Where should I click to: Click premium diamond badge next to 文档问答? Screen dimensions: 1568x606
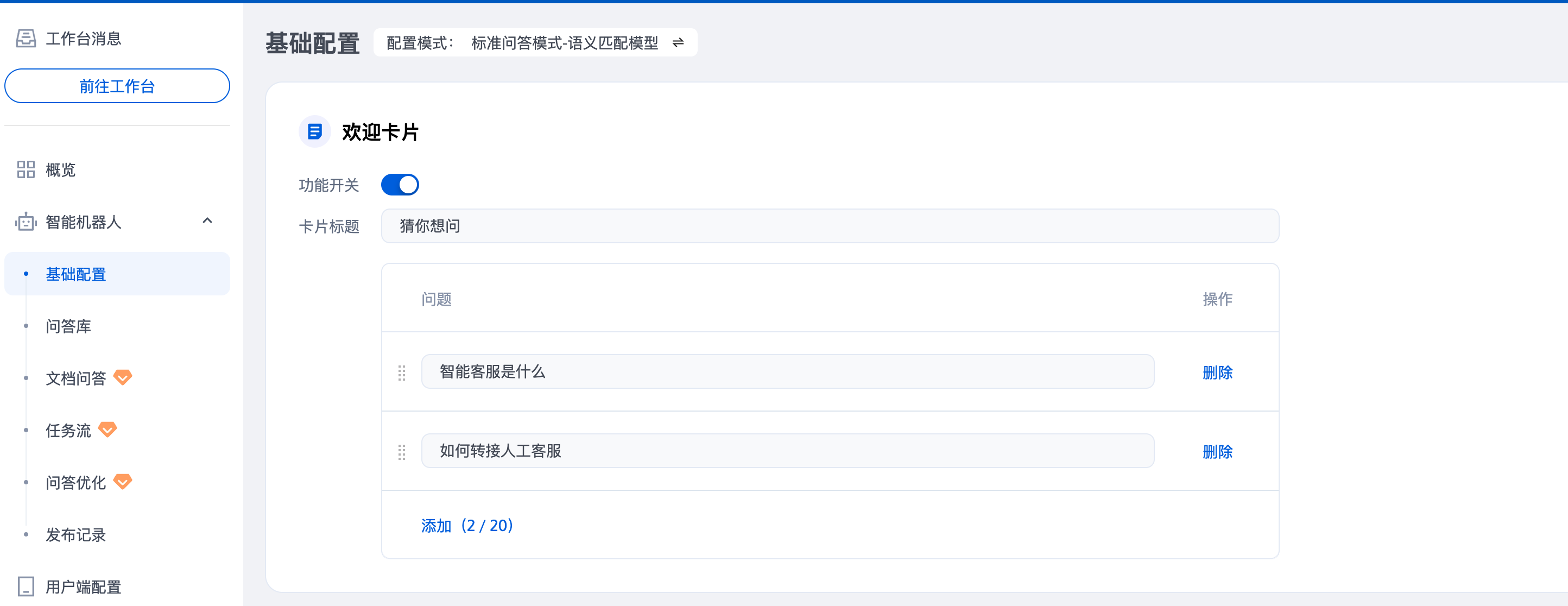click(x=123, y=377)
